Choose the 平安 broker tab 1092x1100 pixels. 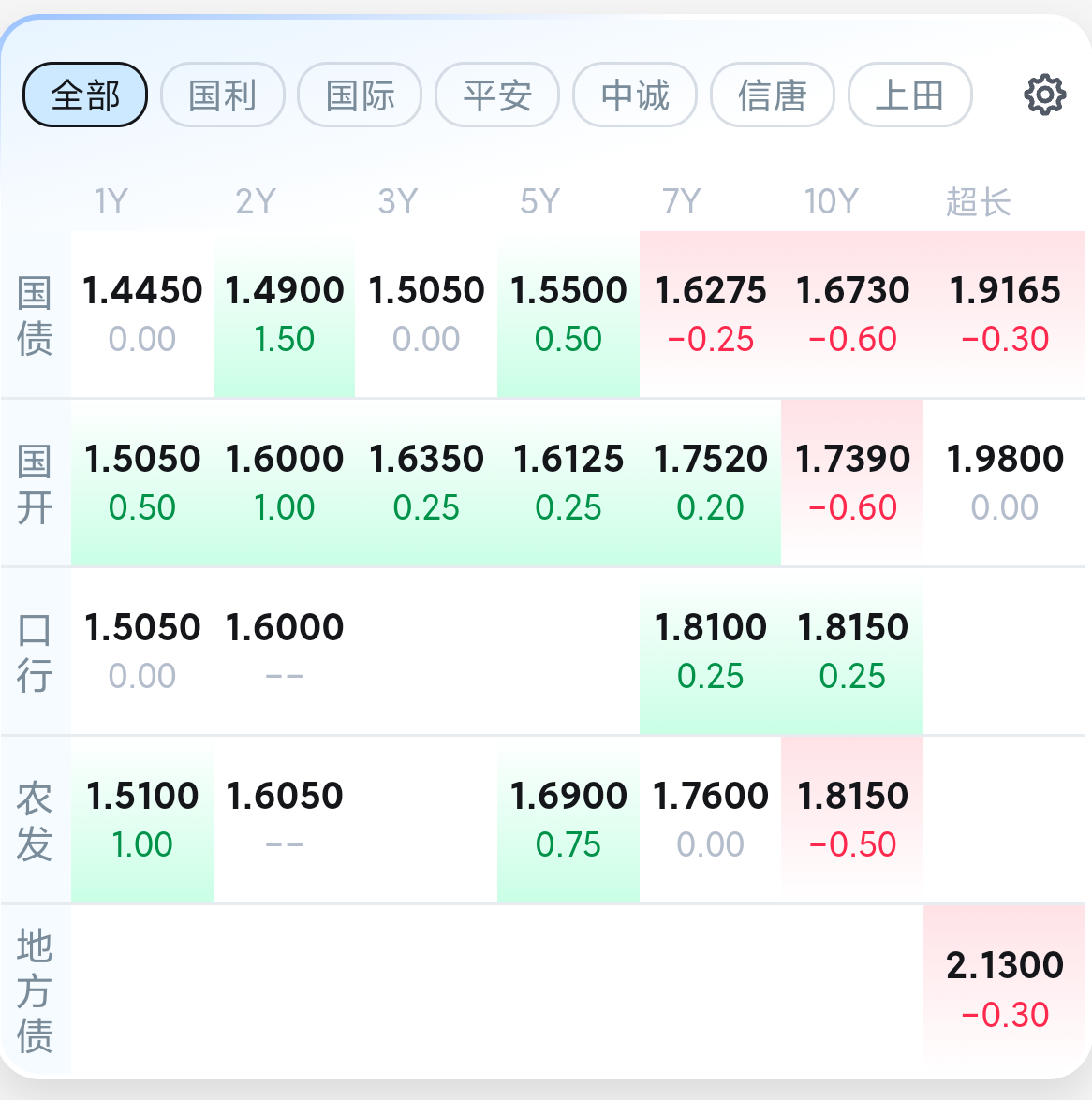click(x=497, y=95)
